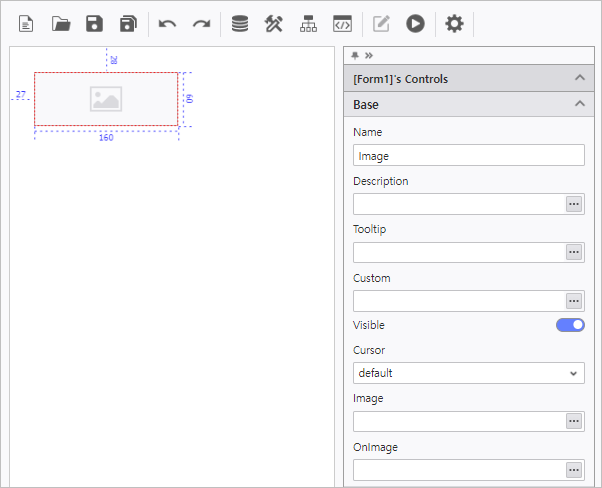Open the hierarchy tree diagram icon
The width and height of the screenshot is (602, 488).
click(308, 23)
